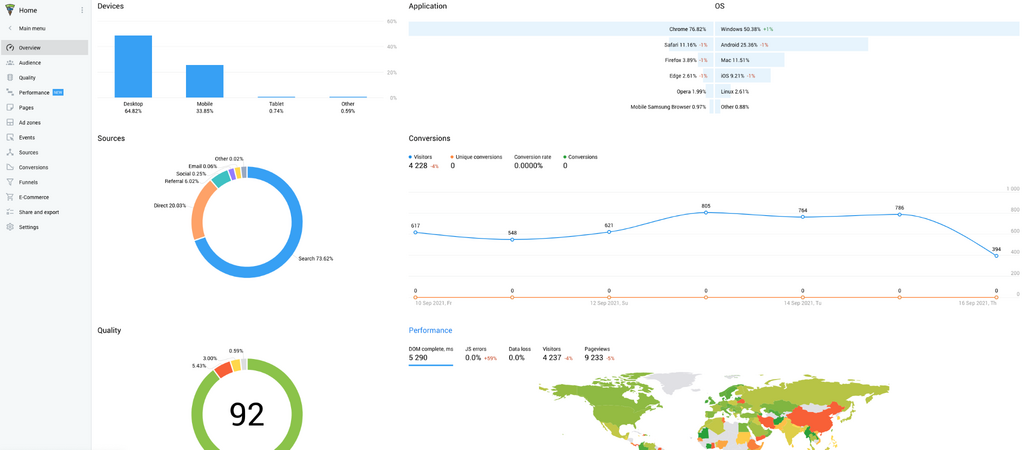Open Ad zones via its sidebar icon
This screenshot has width=1024, height=450.
(x=10, y=122)
